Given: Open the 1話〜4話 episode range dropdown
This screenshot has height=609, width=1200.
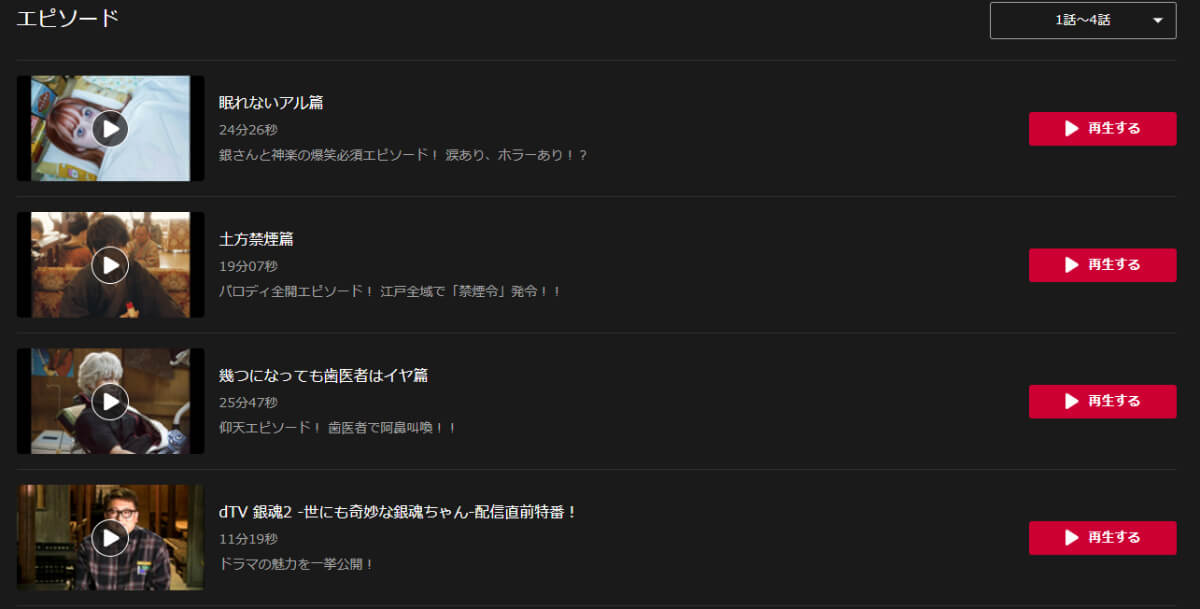Looking at the screenshot, I should [1083, 20].
